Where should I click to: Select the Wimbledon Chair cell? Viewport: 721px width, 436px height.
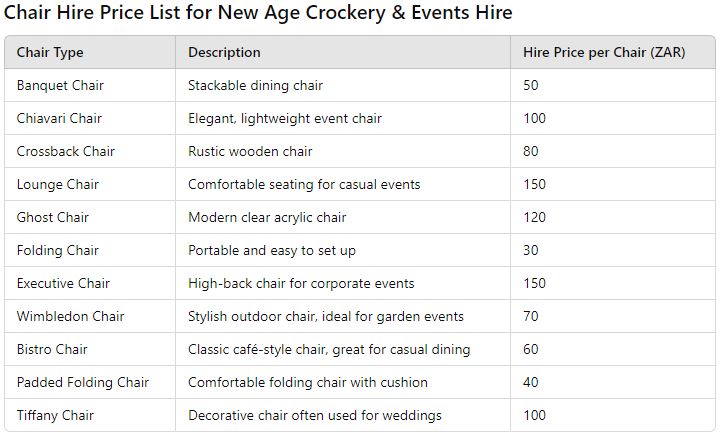point(70,316)
